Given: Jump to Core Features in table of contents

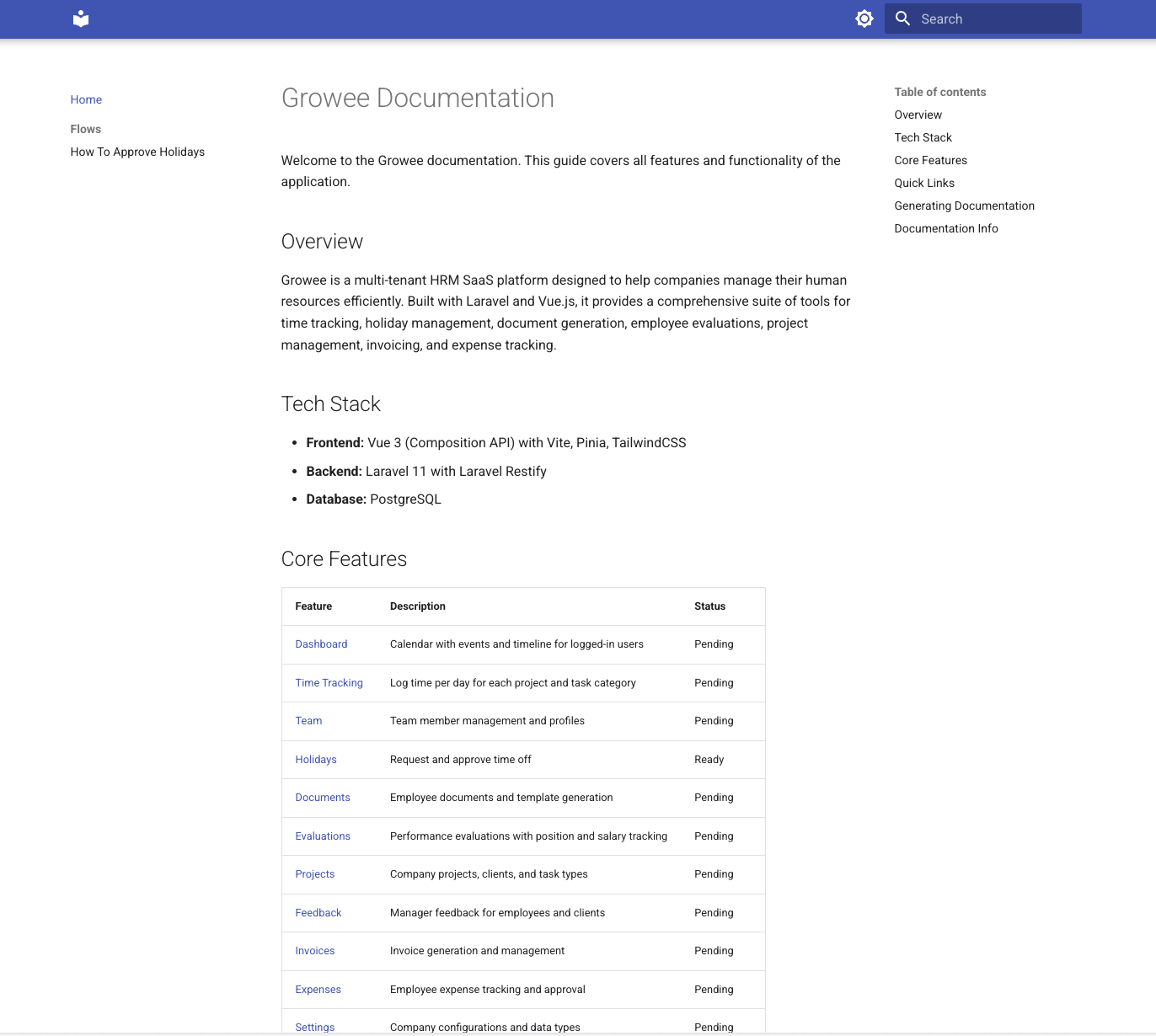Looking at the screenshot, I should coord(931,160).
